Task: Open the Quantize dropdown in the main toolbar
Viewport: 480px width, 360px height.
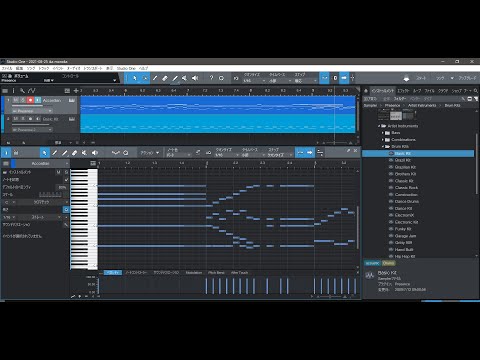Action: click(x=254, y=81)
